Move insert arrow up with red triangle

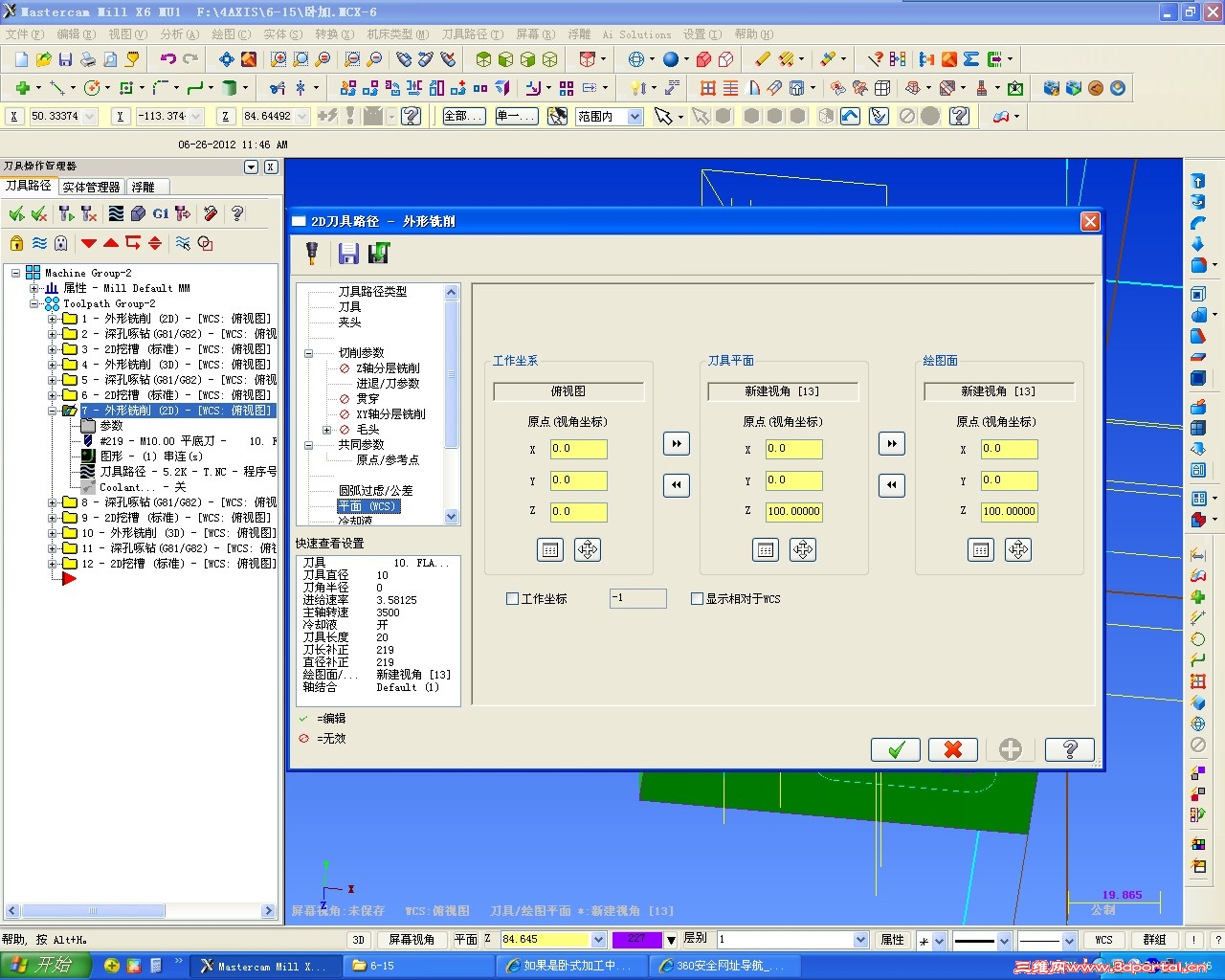[111, 243]
